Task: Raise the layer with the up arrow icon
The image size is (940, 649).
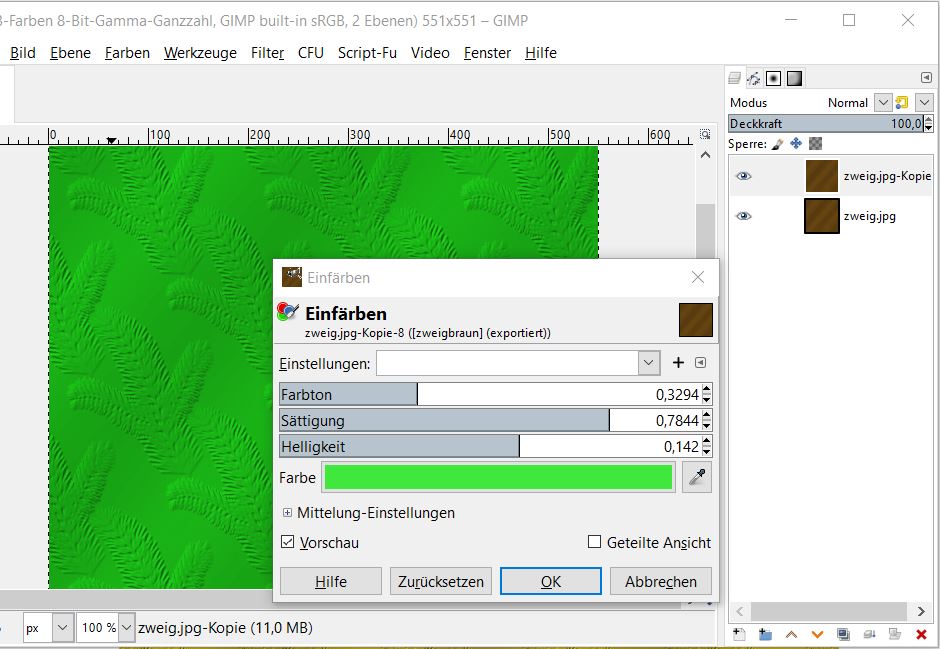Action: 791,634
